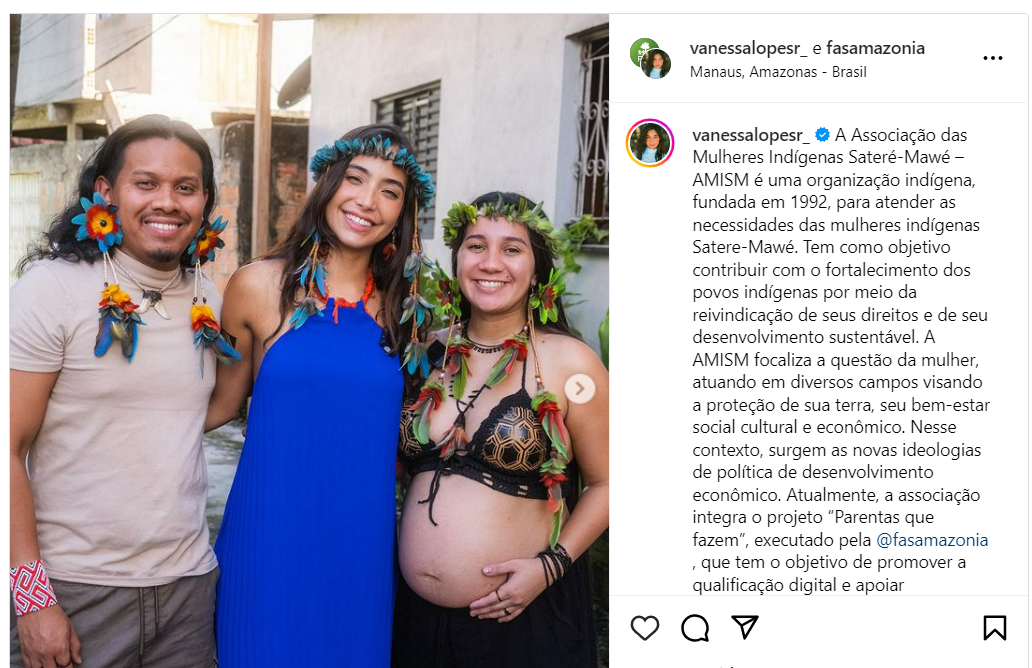Screen dimensions: 1032x668
Task: Open fasamazonia profile from post header
Action: (x=875, y=48)
